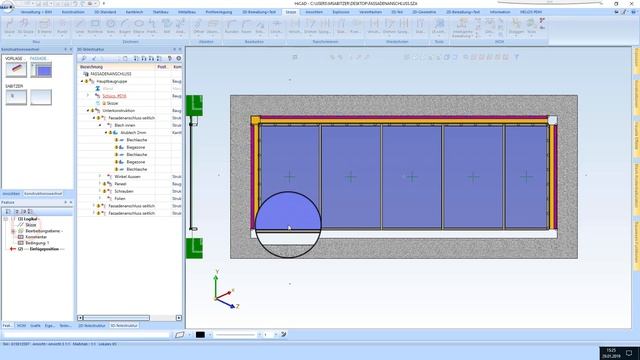
Task: Toggle pin on the Feature panel
Action: [65, 202]
